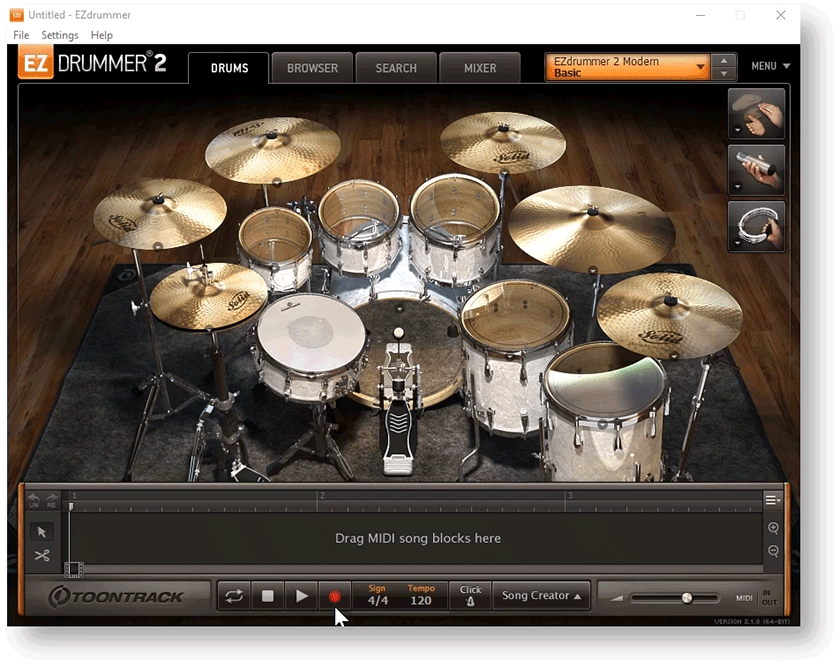
Task: Select next kit preset with down arrow
Action: point(724,74)
